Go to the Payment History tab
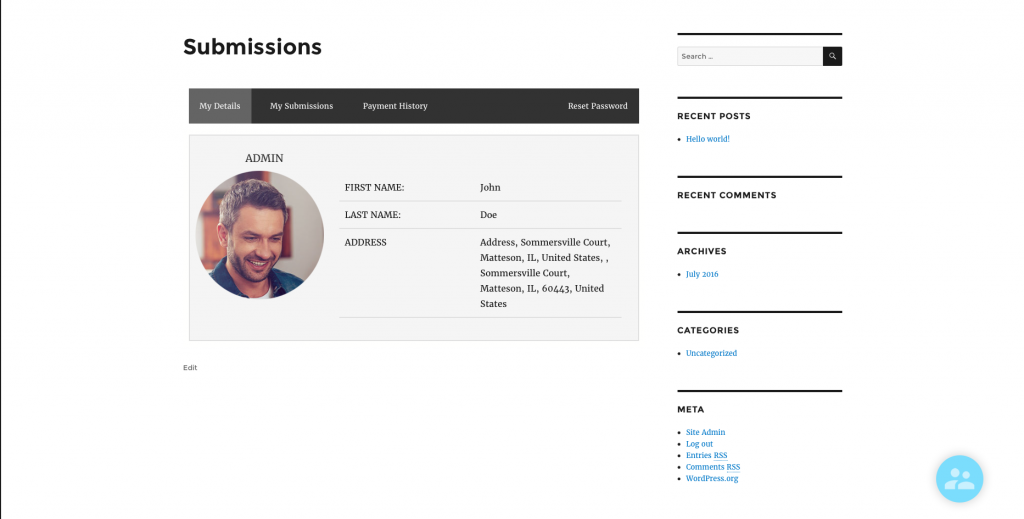 pyautogui.click(x=395, y=106)
